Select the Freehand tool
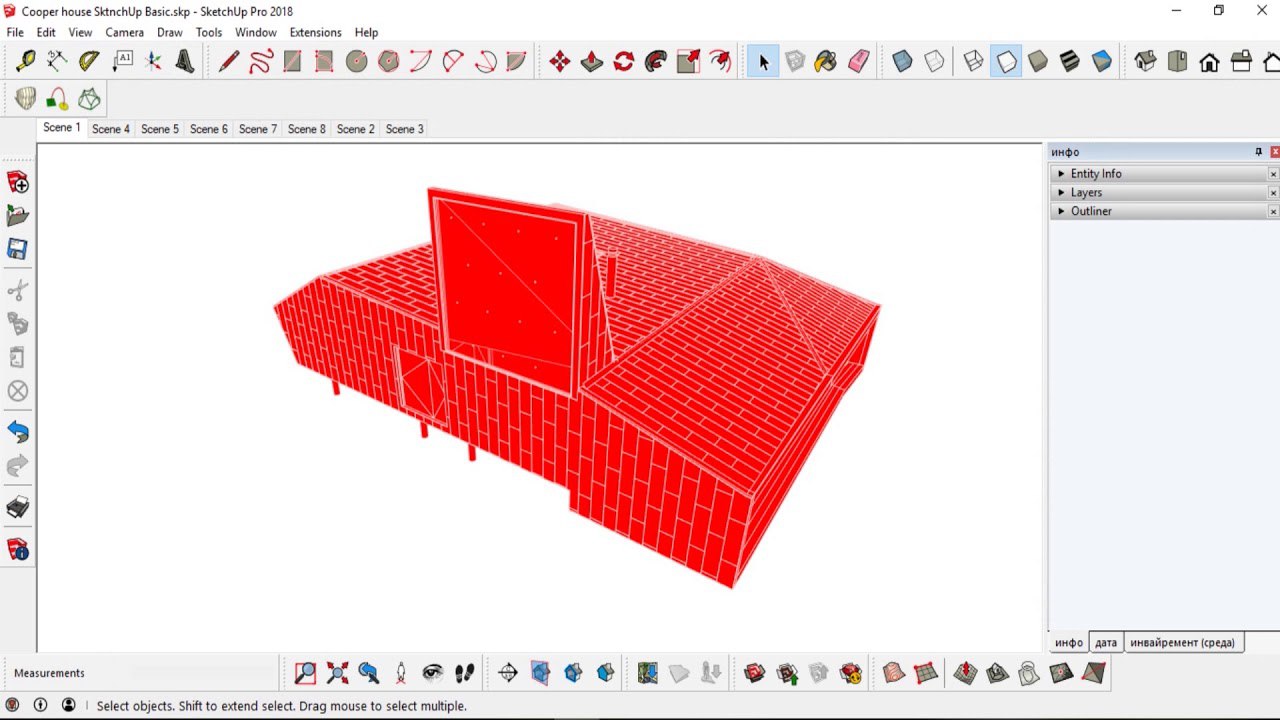 tap(260, 61)
